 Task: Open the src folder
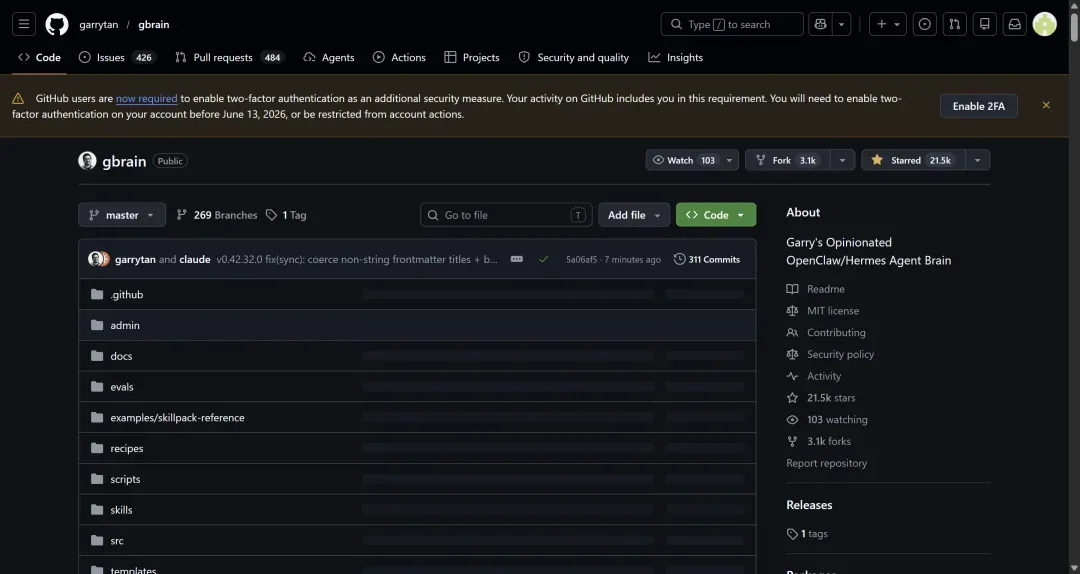pos(117,540)
